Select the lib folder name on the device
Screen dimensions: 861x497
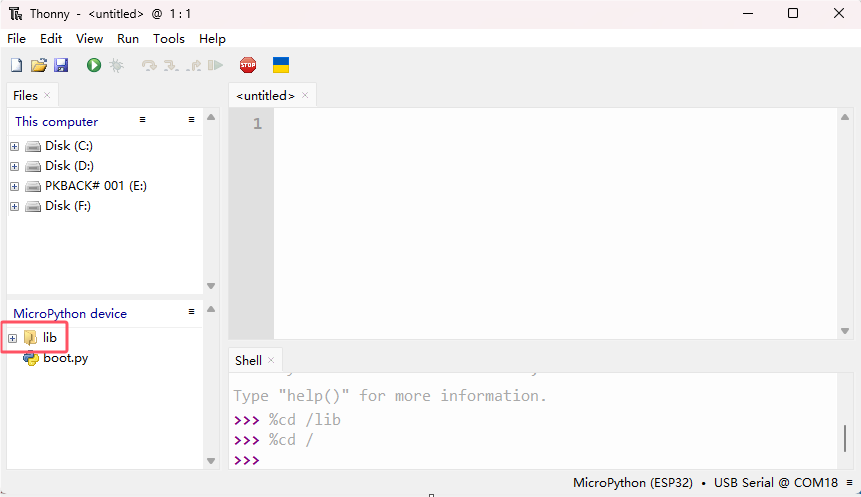point(50,338)
